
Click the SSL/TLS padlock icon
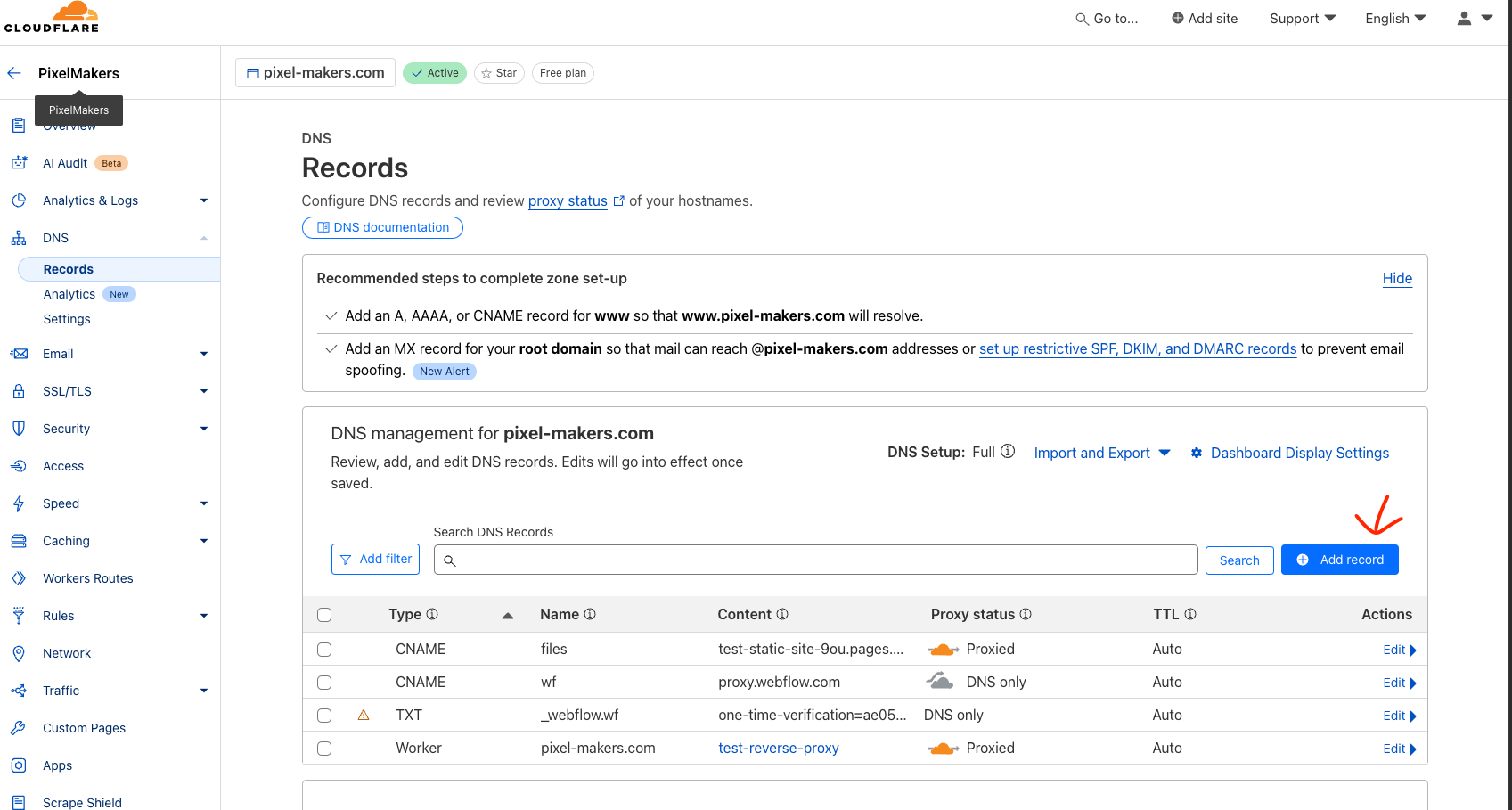[x=19, y=391]
